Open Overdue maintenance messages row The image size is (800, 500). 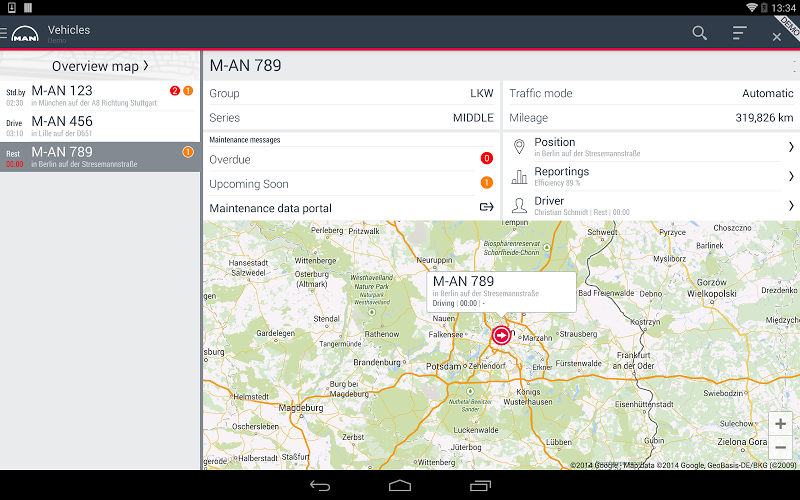coord(351,159)
